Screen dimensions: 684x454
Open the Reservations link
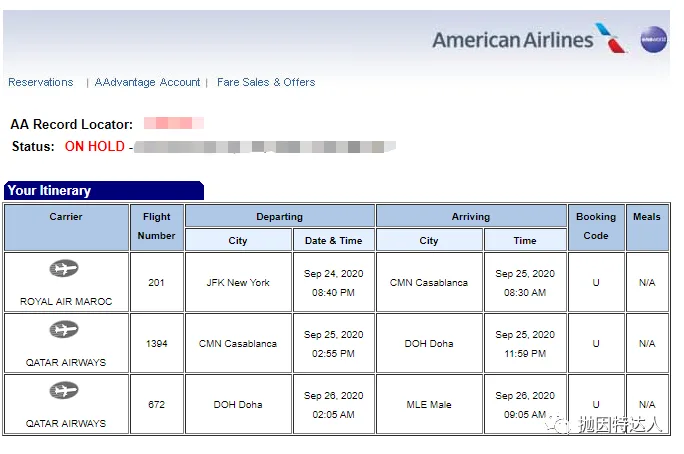tap(41, 82)
